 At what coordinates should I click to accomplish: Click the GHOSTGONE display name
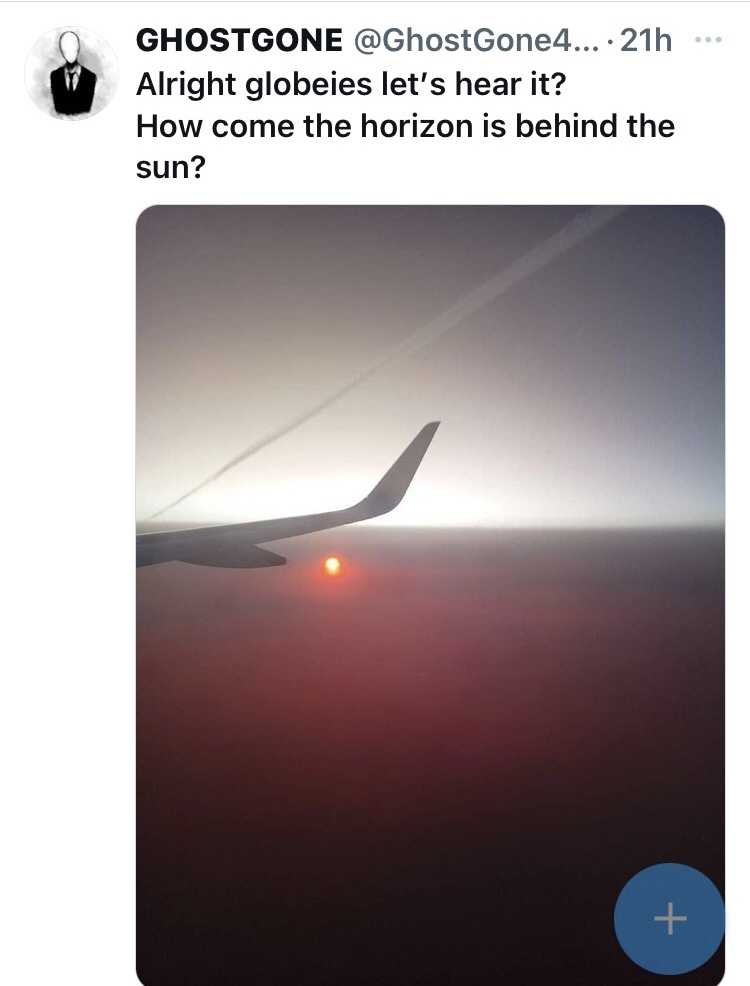point(239,41)
